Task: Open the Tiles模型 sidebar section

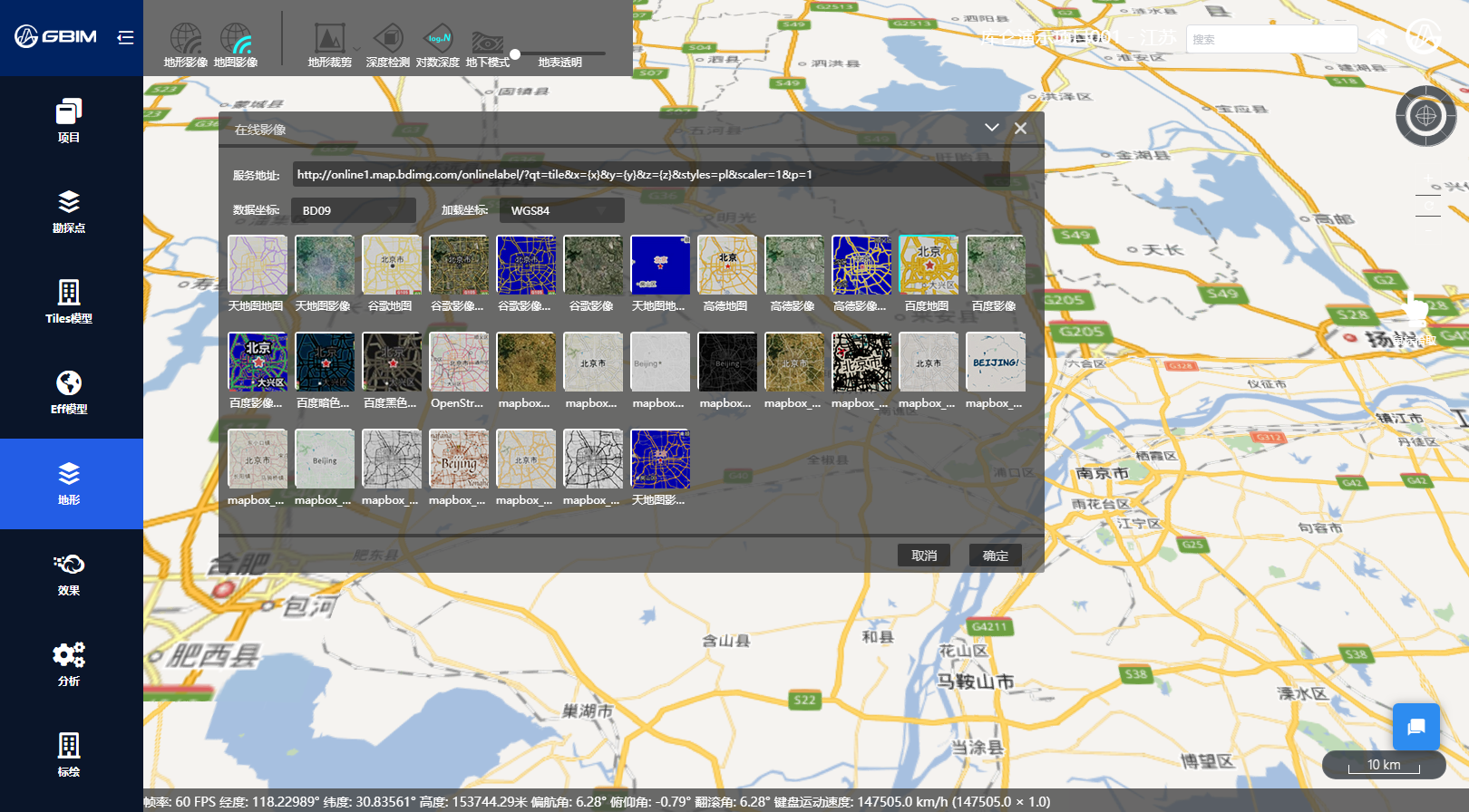Action: tap(69, 302)
